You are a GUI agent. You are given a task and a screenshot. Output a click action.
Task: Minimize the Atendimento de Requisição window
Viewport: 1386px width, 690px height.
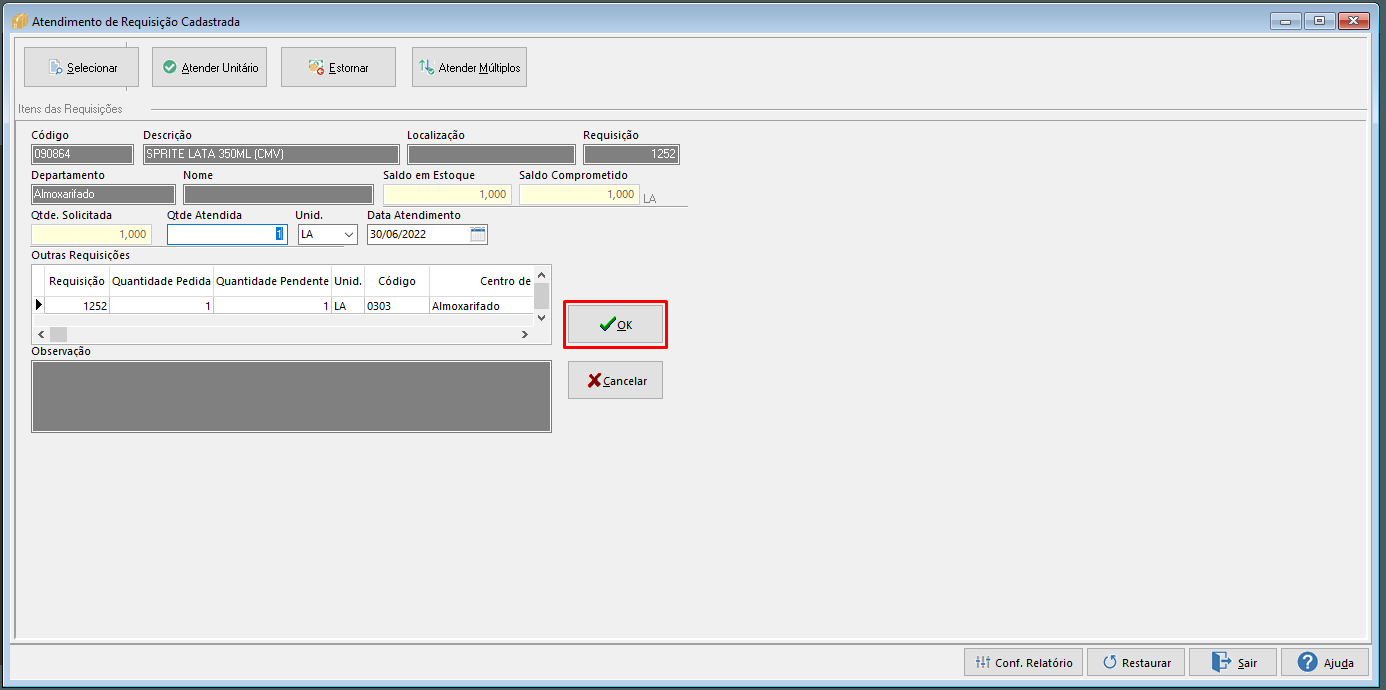[x=1285, y=20]
